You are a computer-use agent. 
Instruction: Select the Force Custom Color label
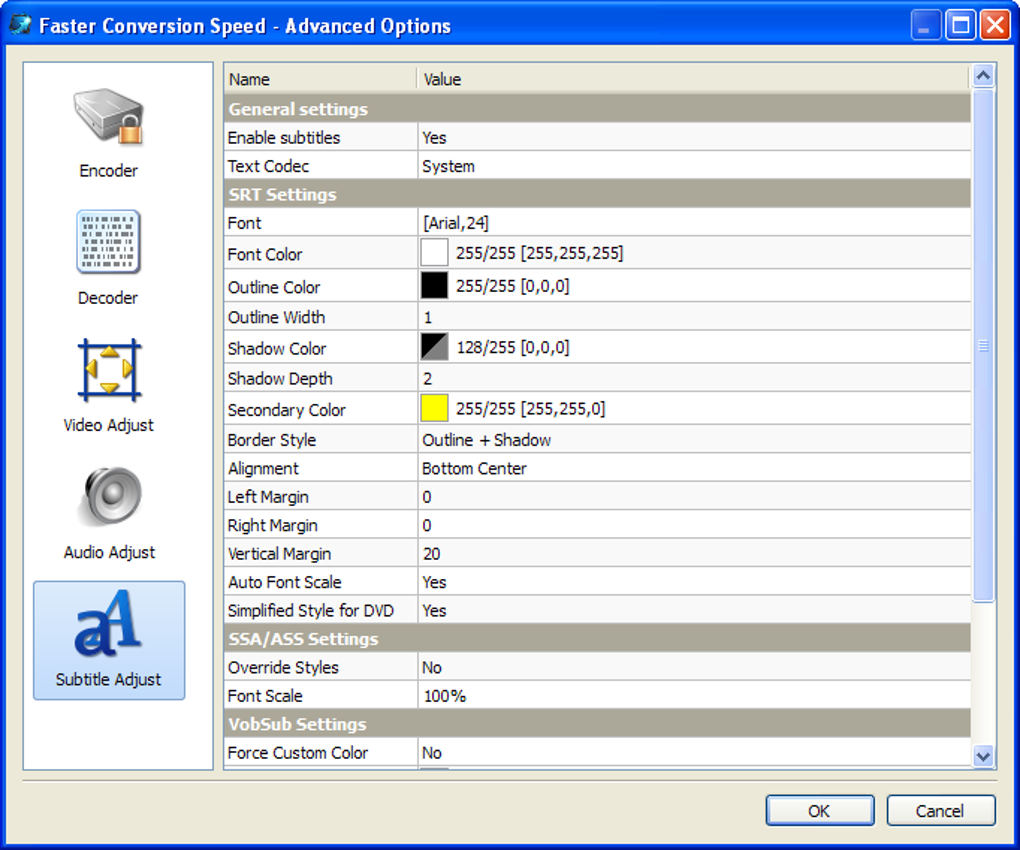(297, 752)
